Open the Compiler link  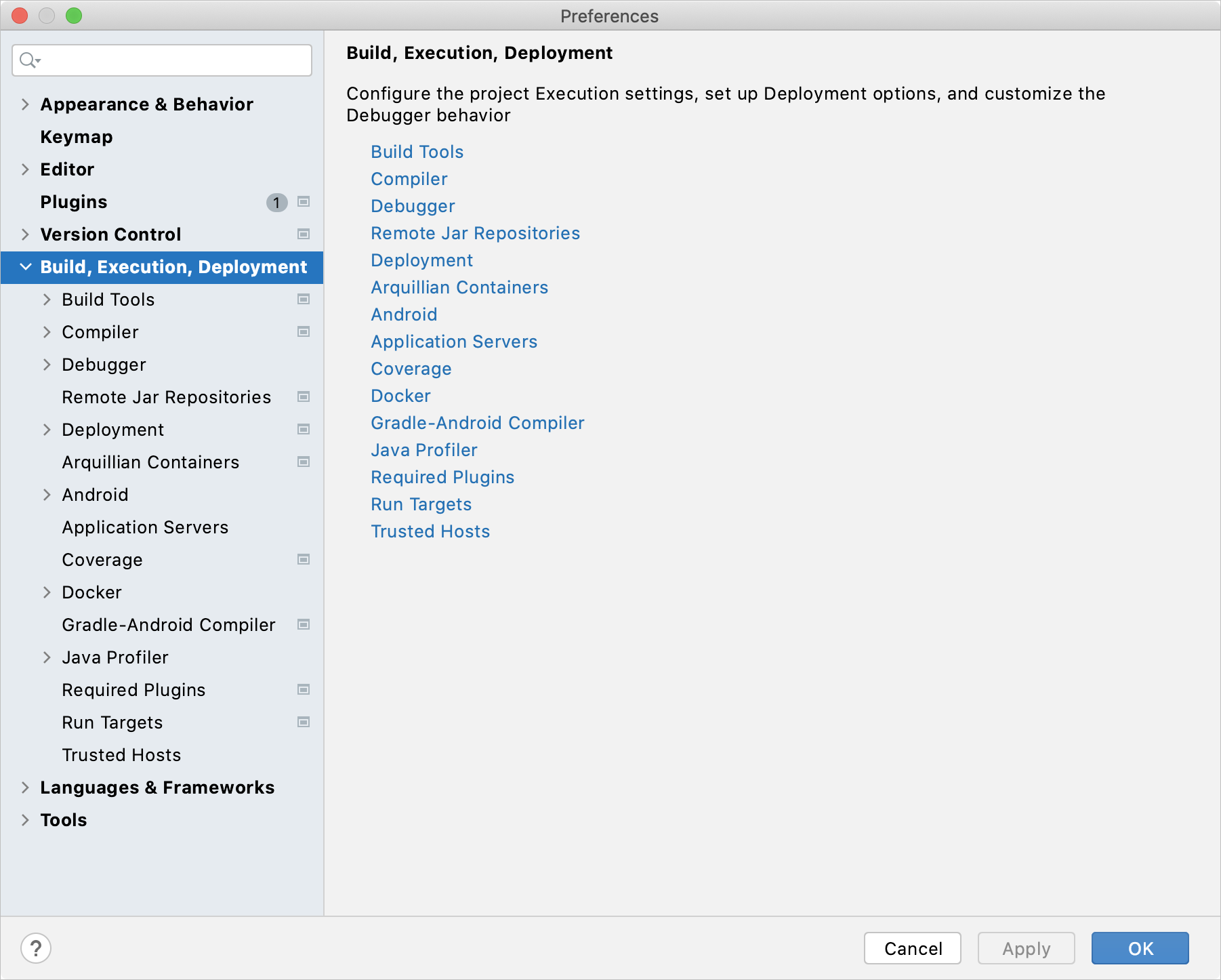tap(409, 179)
